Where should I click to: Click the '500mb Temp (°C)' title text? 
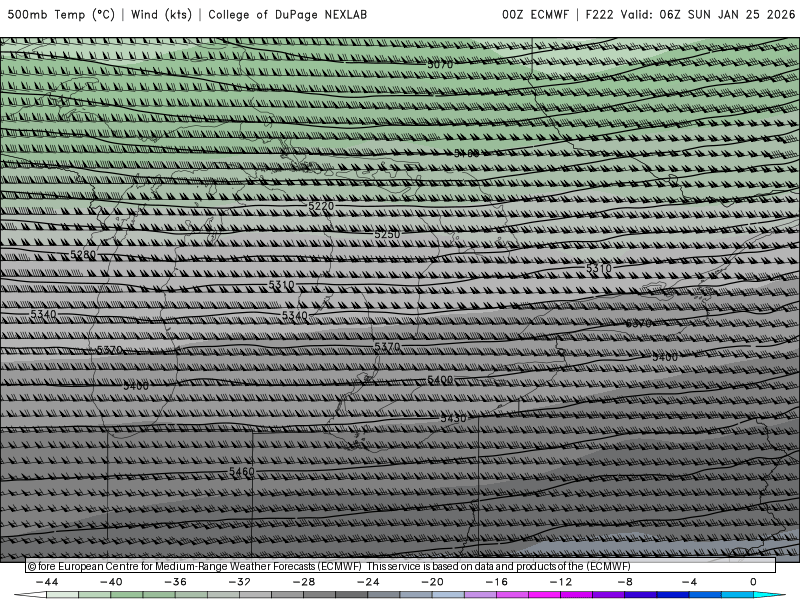61,15
